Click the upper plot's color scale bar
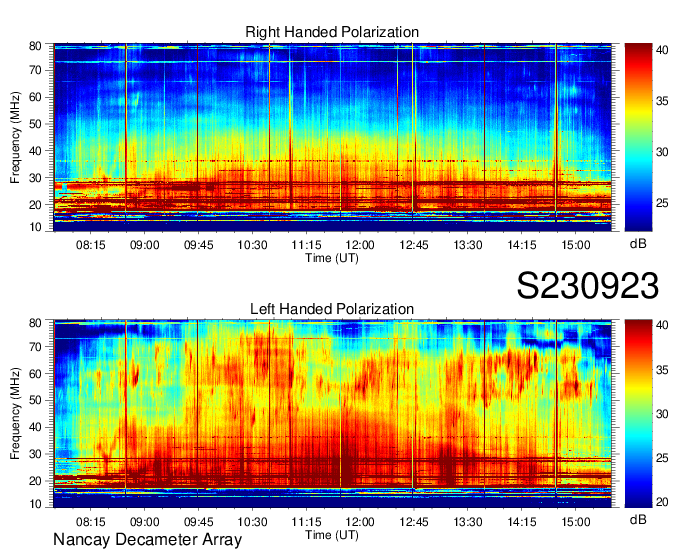The width and height of the screenshot is (680, 552). (638, 137)
